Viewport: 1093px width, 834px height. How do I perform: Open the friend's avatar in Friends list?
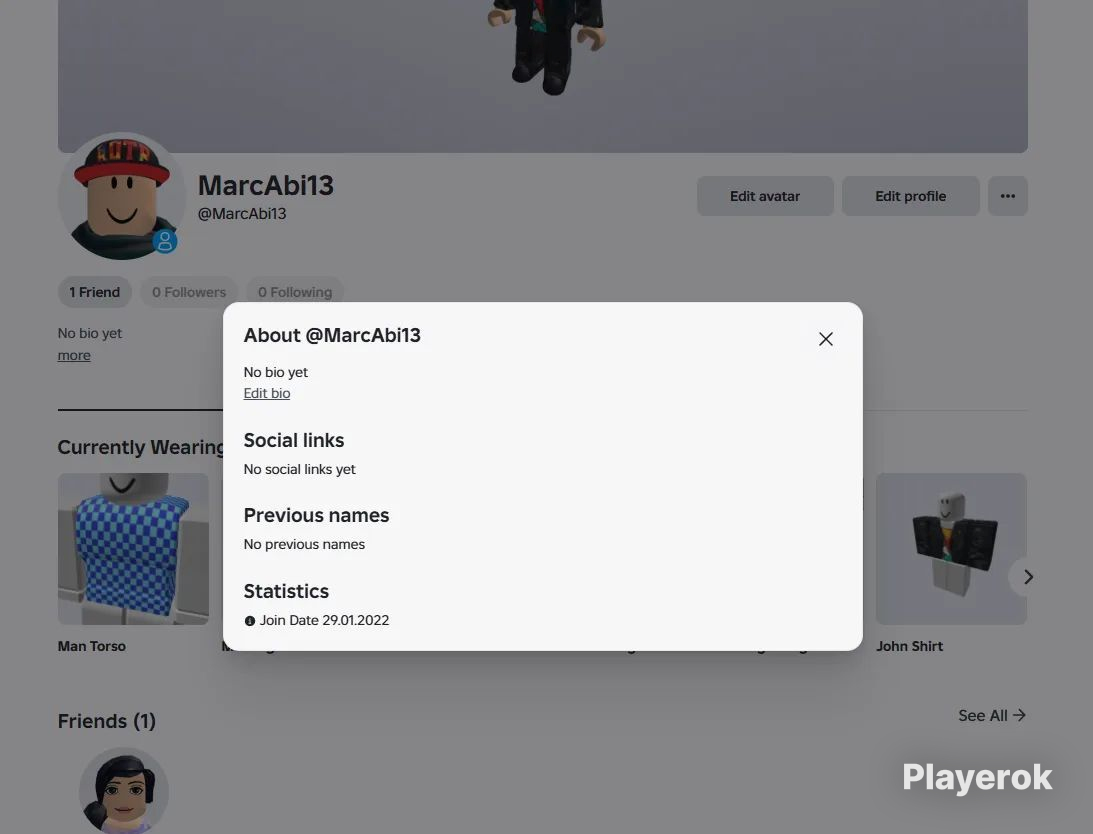pyautogui.click(x=124, y=791)
